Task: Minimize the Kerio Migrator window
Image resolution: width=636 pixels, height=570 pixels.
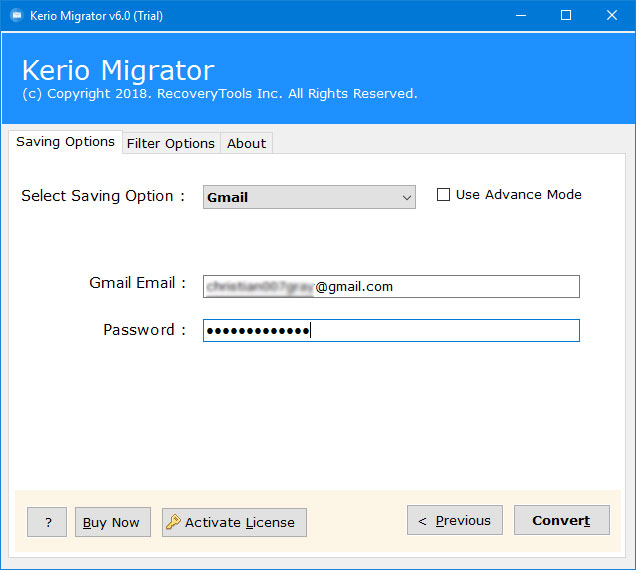Action: point(519,15)
